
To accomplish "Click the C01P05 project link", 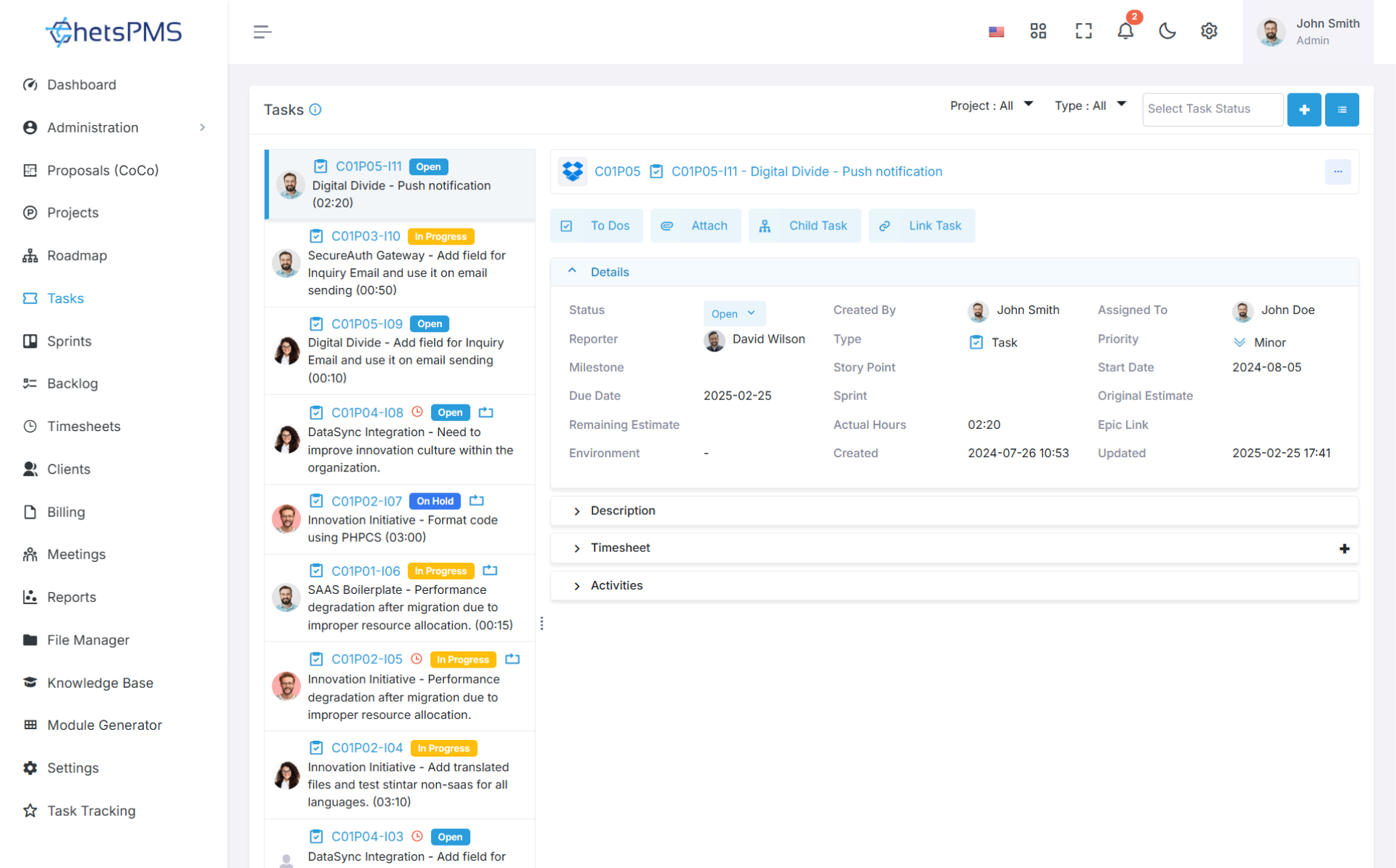I will (x=617, y=171).
